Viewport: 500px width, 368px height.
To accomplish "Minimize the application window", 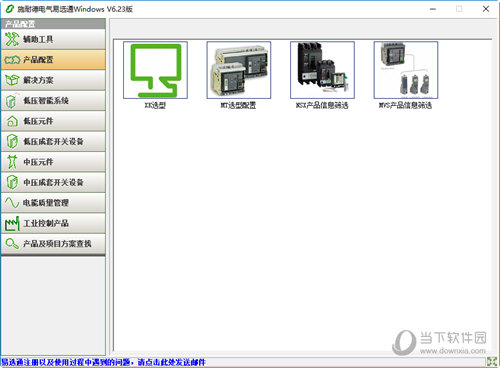I will click(x=433, y=9).
